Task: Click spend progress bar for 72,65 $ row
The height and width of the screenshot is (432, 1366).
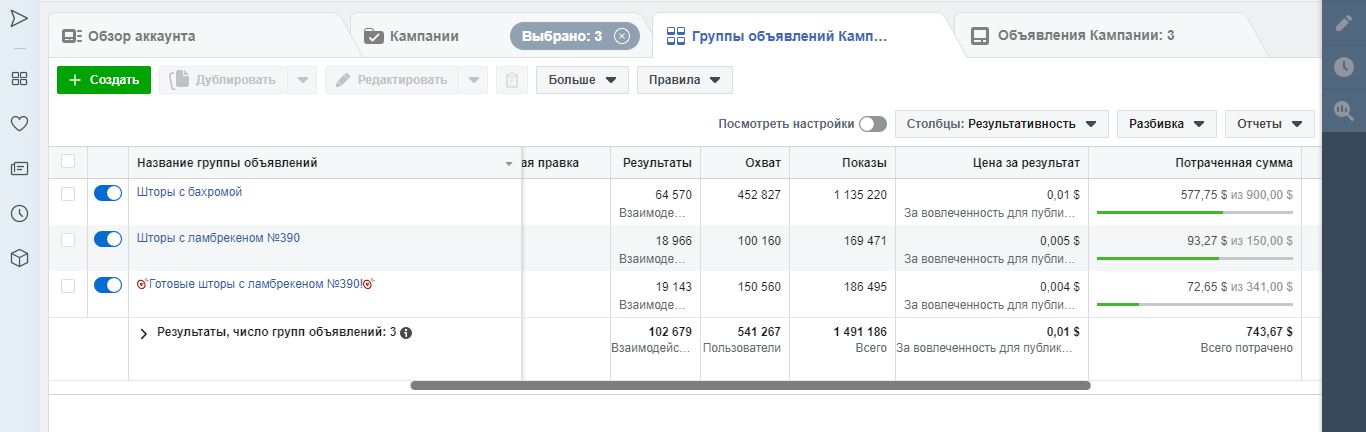Action: coord(1194,304)
